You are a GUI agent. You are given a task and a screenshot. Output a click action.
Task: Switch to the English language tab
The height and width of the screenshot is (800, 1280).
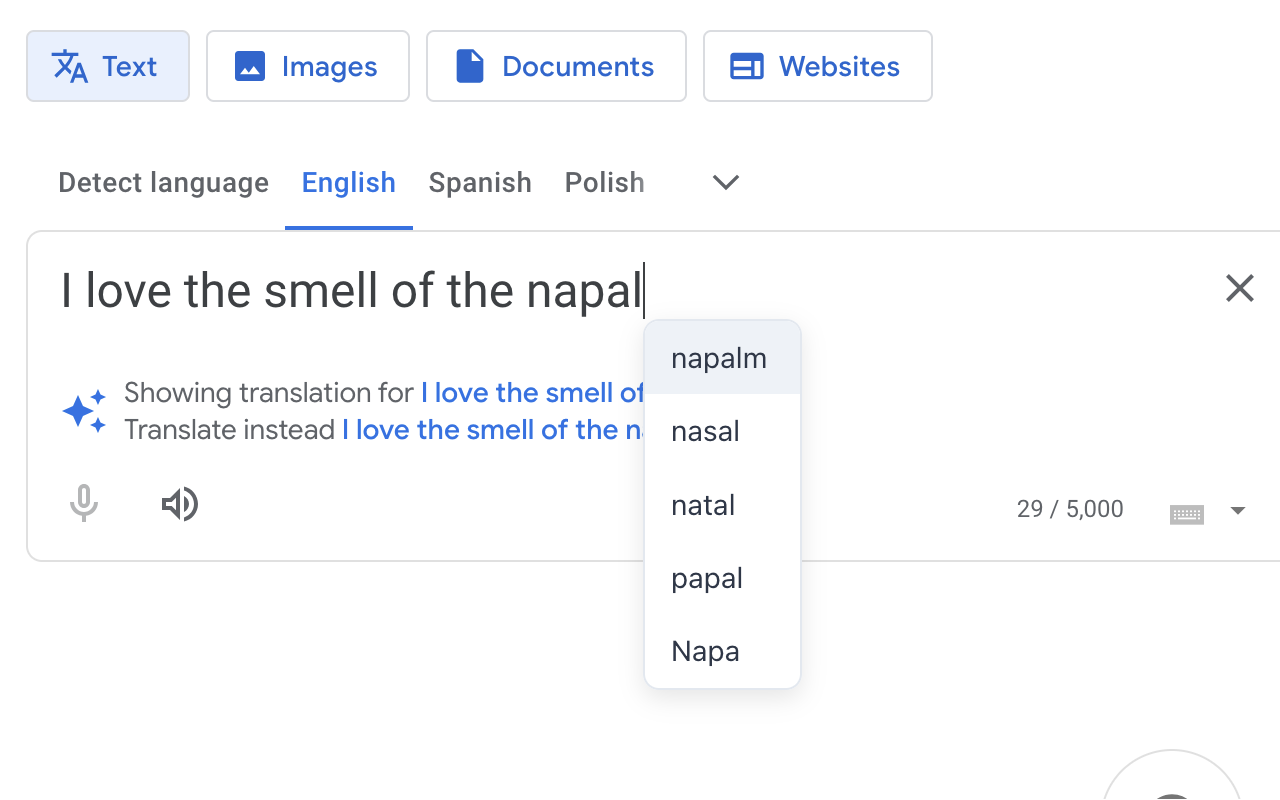[348, 182]
